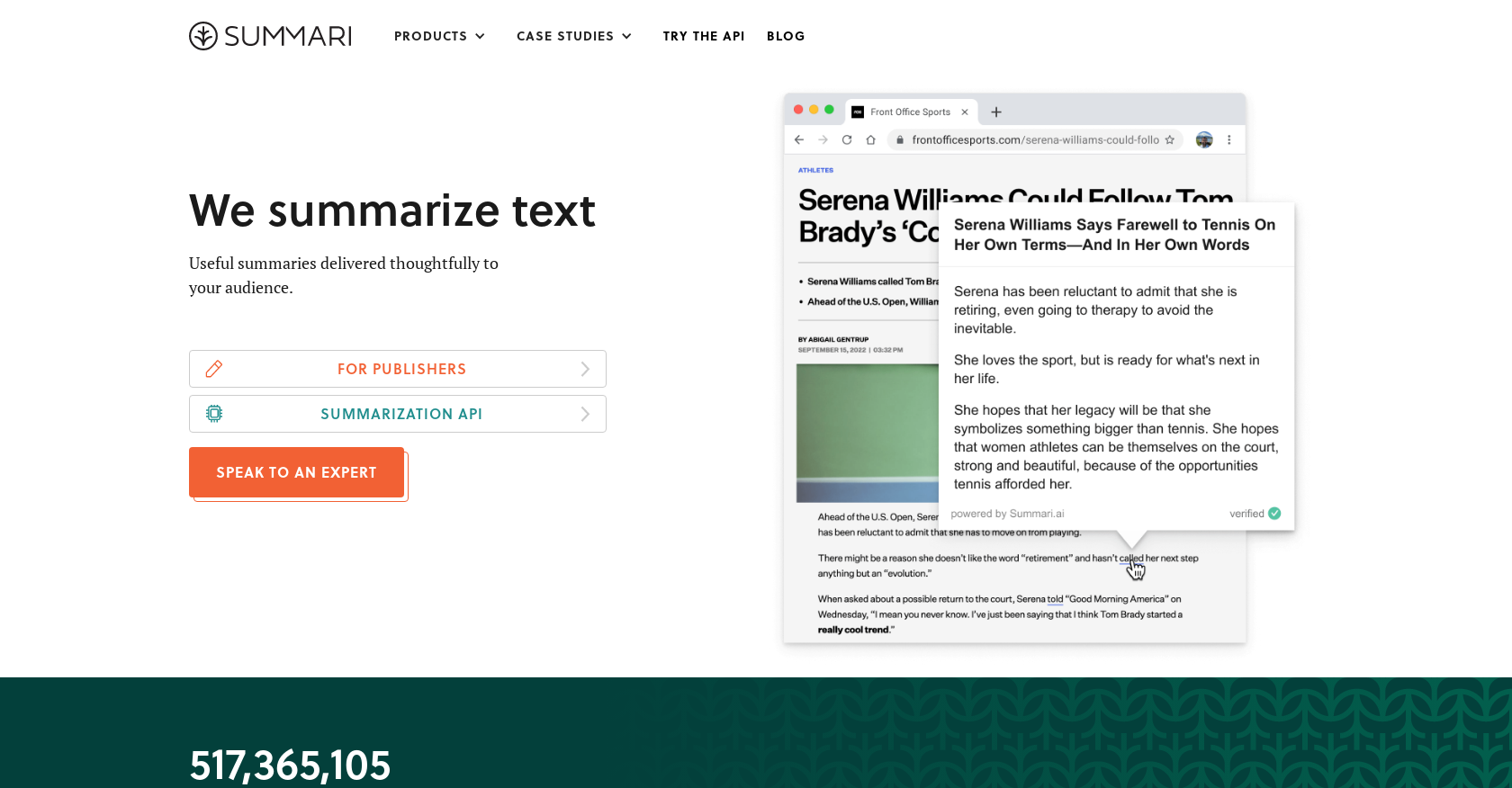Click 'really cool trend' bold text
This screenshot has width=1512, height=788.
[854, 630]
